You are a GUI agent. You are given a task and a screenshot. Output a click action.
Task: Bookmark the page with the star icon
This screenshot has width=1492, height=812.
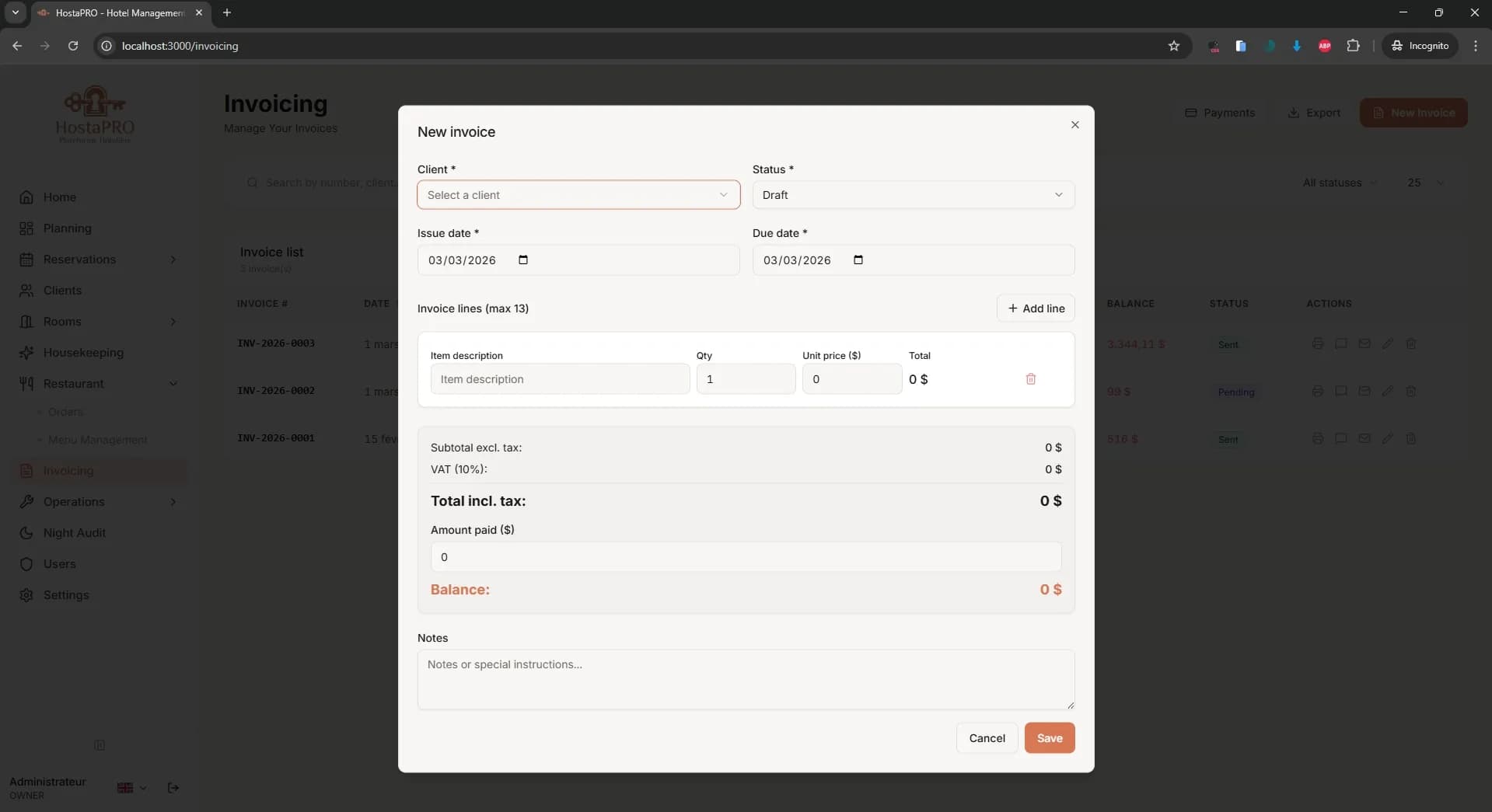[1174, 46]
